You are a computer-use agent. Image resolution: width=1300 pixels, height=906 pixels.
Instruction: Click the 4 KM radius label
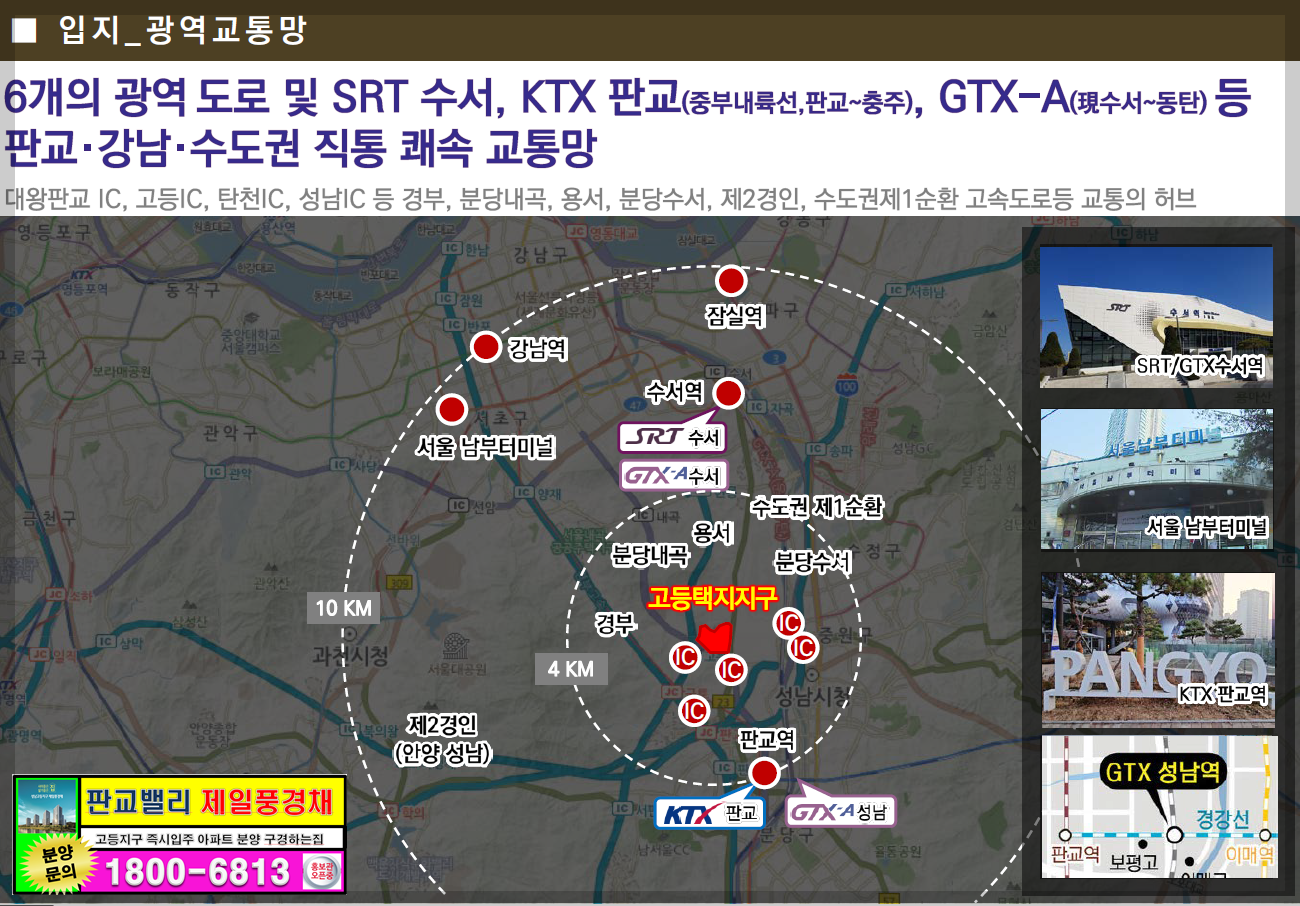pos(571,669)
